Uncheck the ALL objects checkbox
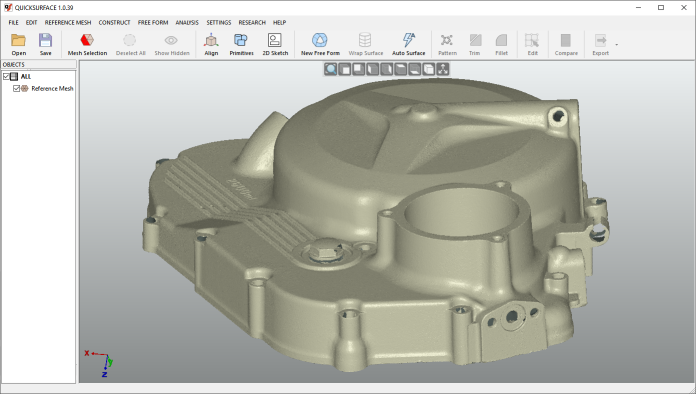This screenshot has width=696, height=394. [x=6, y=77]
